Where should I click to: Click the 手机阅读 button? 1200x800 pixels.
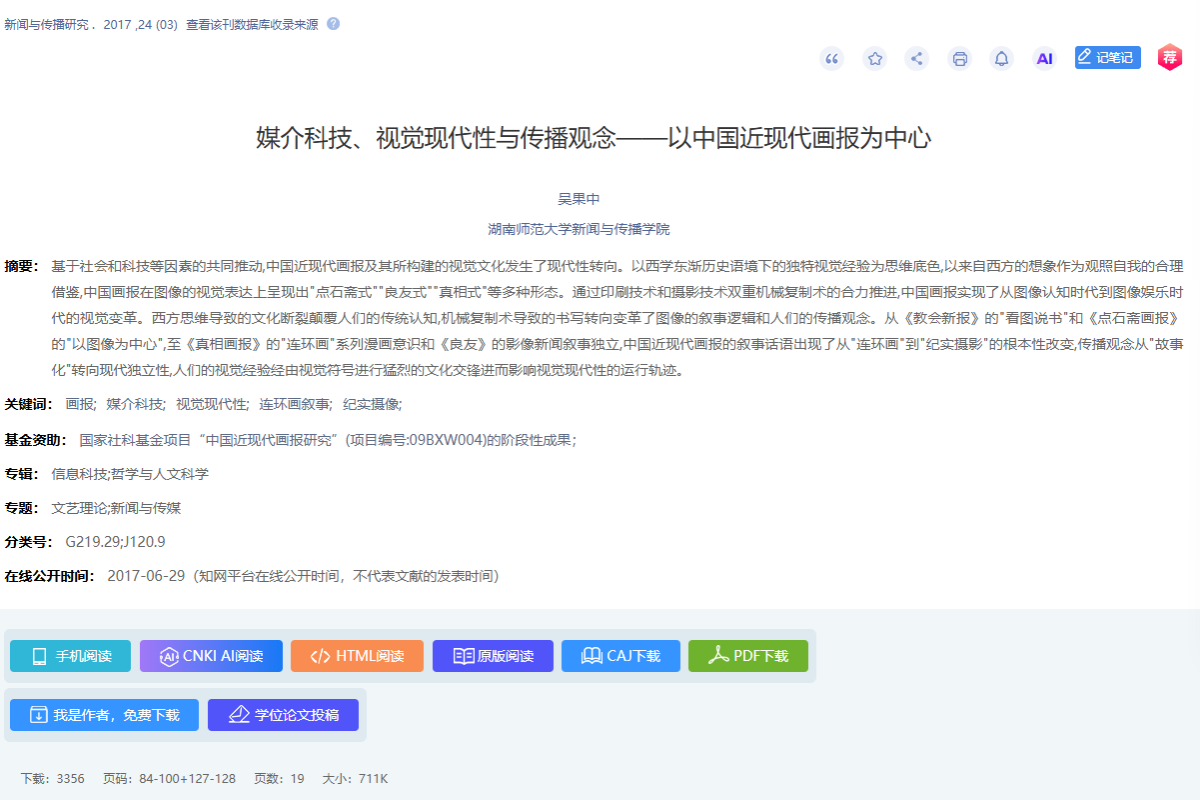(x=70, y=656)
